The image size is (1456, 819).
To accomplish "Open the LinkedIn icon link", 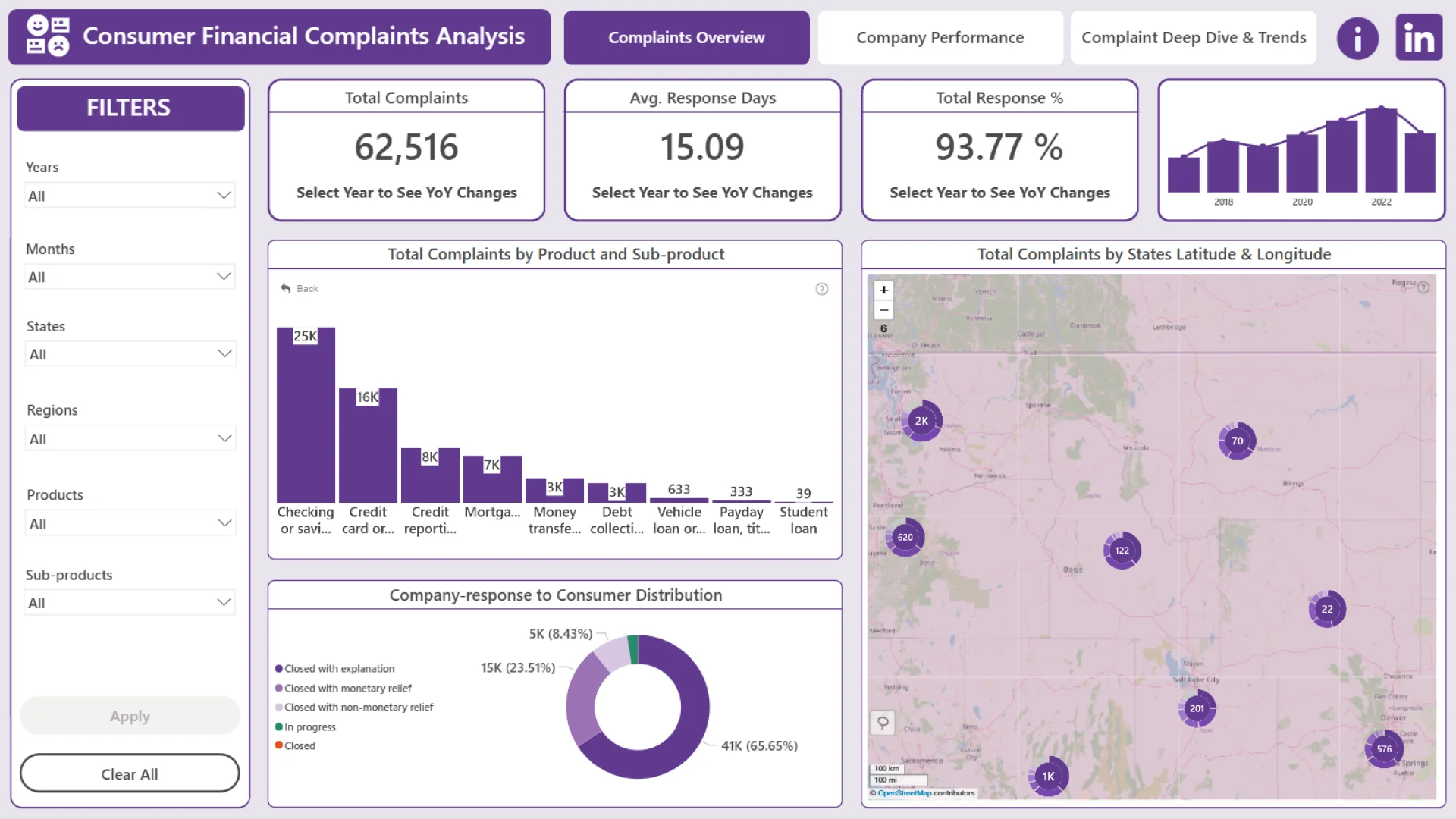I will coord(1418,38).
